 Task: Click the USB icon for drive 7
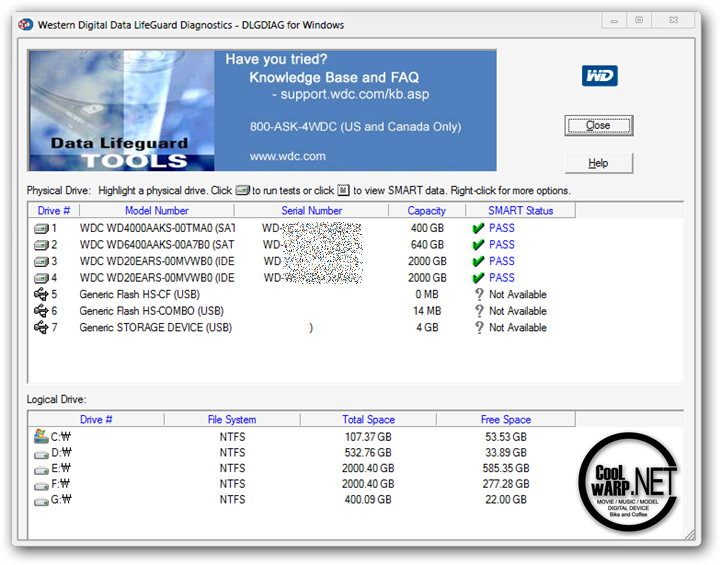(x=41, y=328)
